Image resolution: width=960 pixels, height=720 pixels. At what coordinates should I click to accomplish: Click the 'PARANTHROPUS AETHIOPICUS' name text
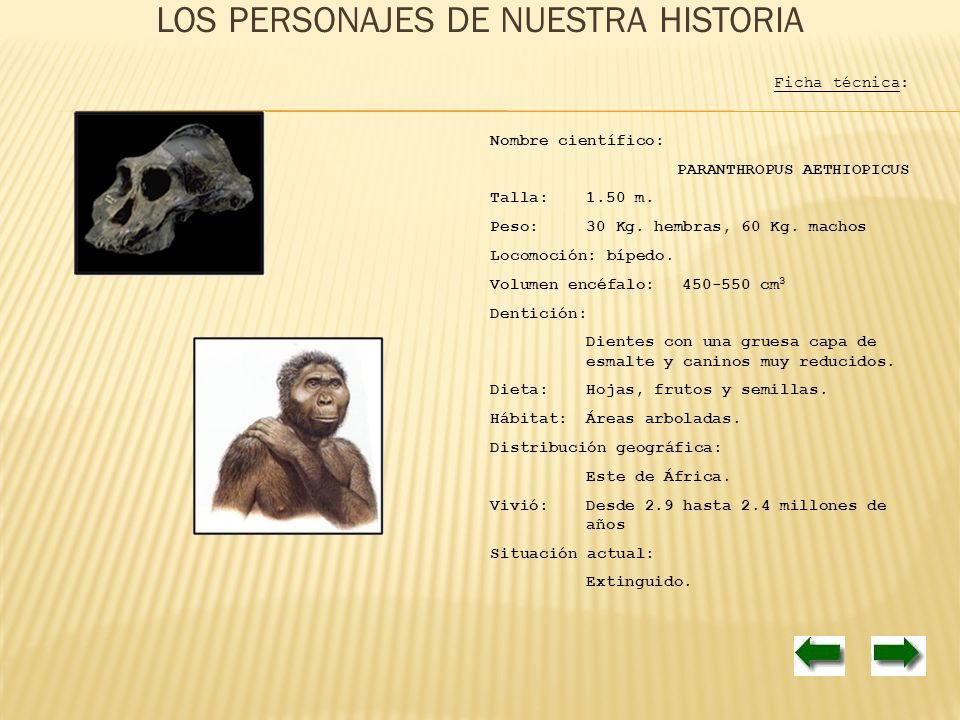pyautogui.click(x=793, y=170)
